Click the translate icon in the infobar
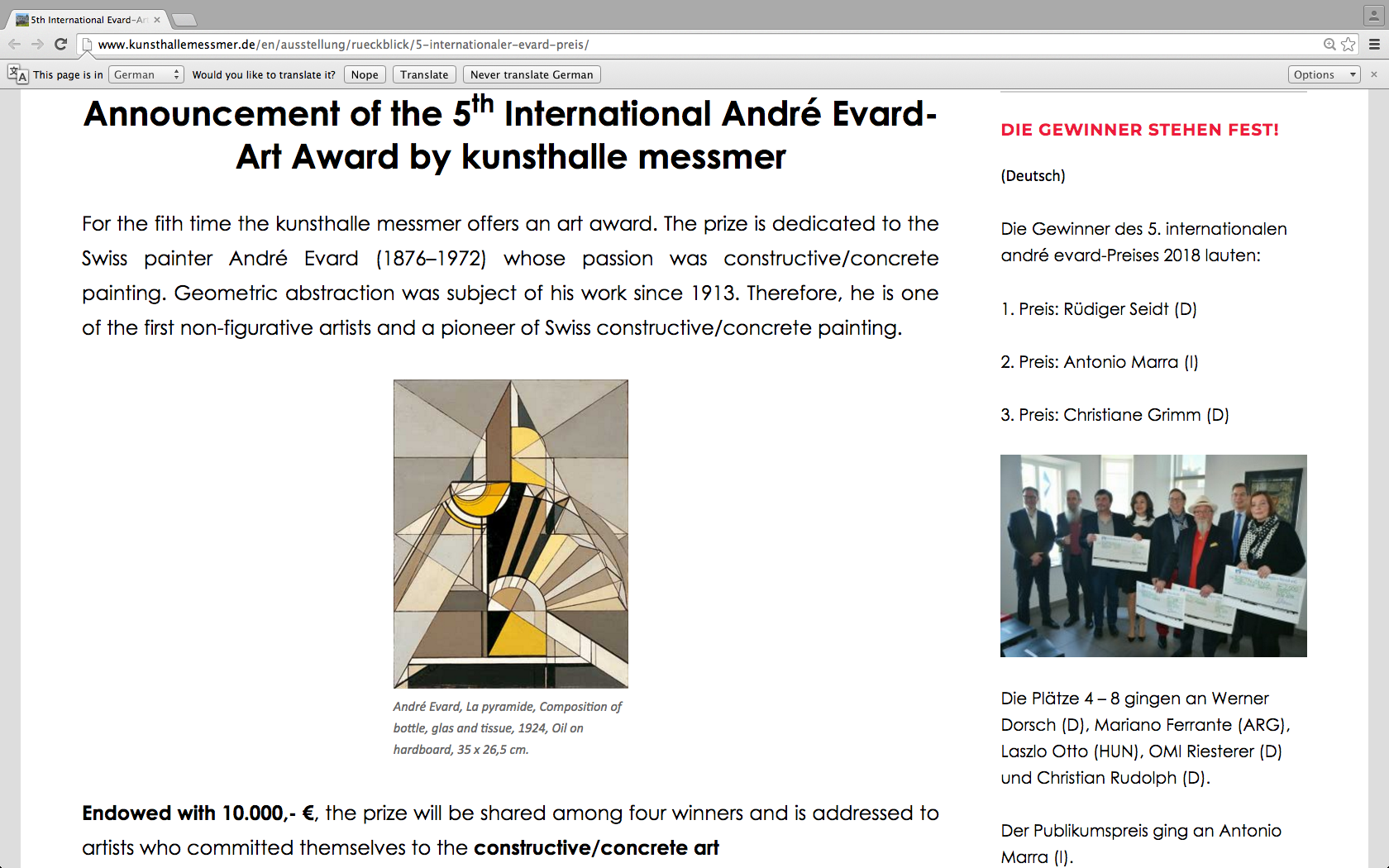Screen dimensions: 1389x868 [x=17, y=74]
